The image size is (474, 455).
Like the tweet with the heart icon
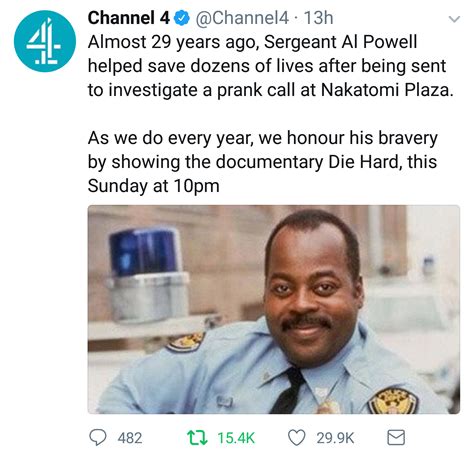pyautogui.click(x=297, y=437)
